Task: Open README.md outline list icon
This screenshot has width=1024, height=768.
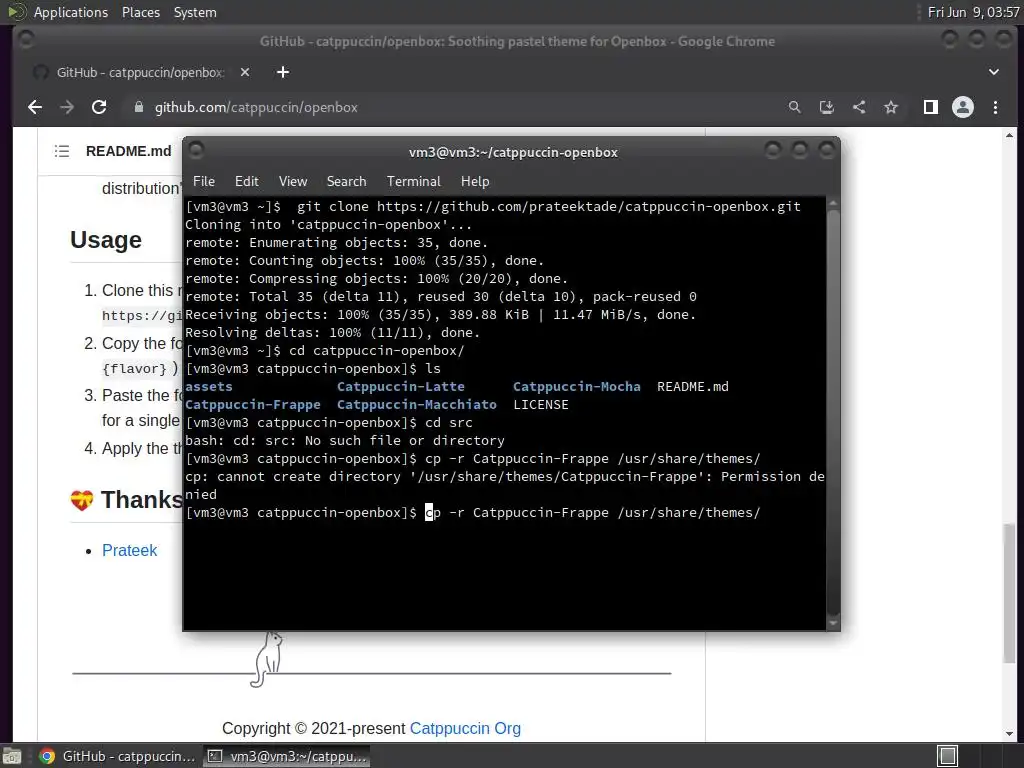Action: pyautogui.click(x=62, y=152)
